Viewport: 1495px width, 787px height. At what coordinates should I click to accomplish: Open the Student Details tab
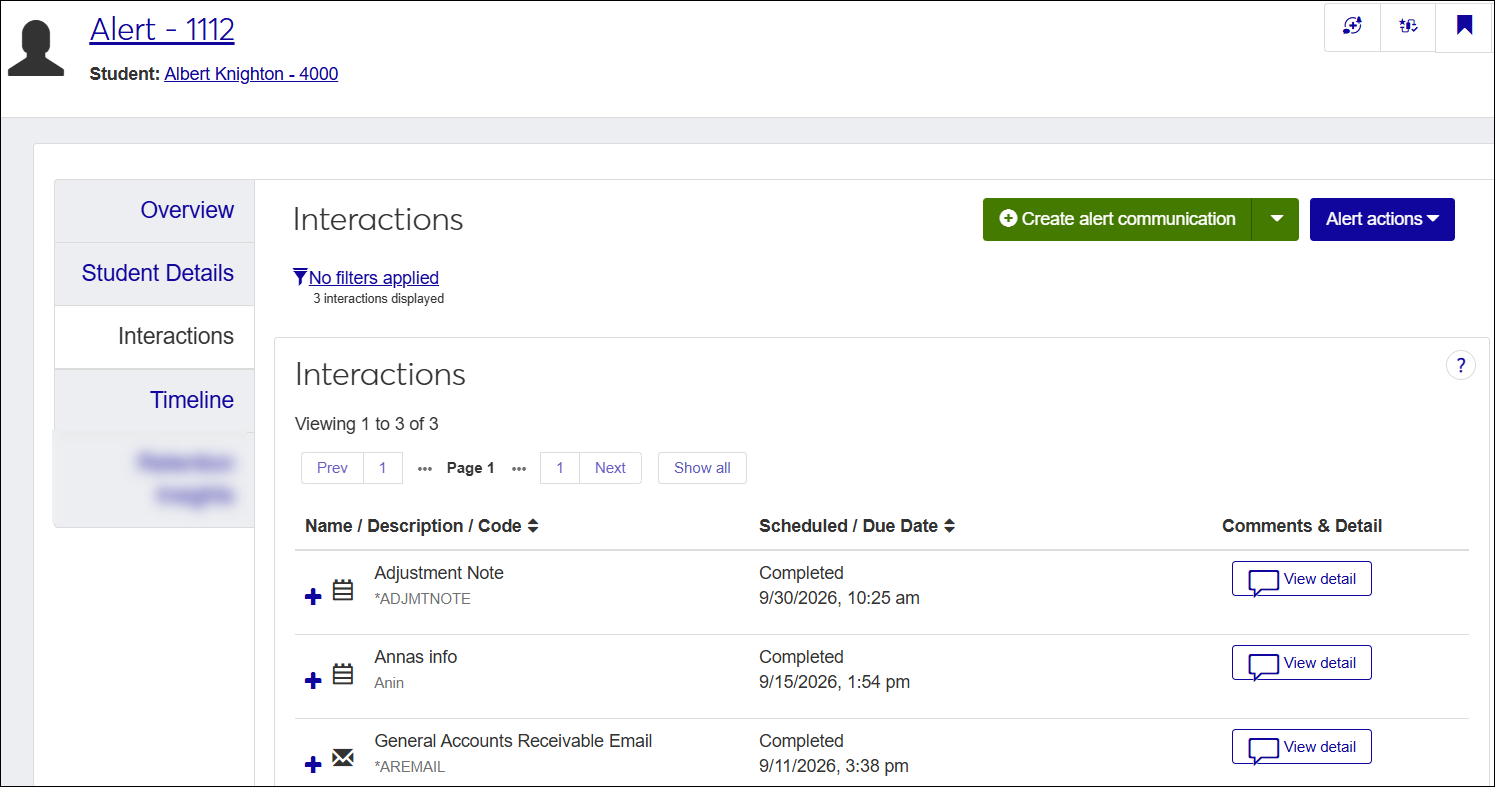155,274
